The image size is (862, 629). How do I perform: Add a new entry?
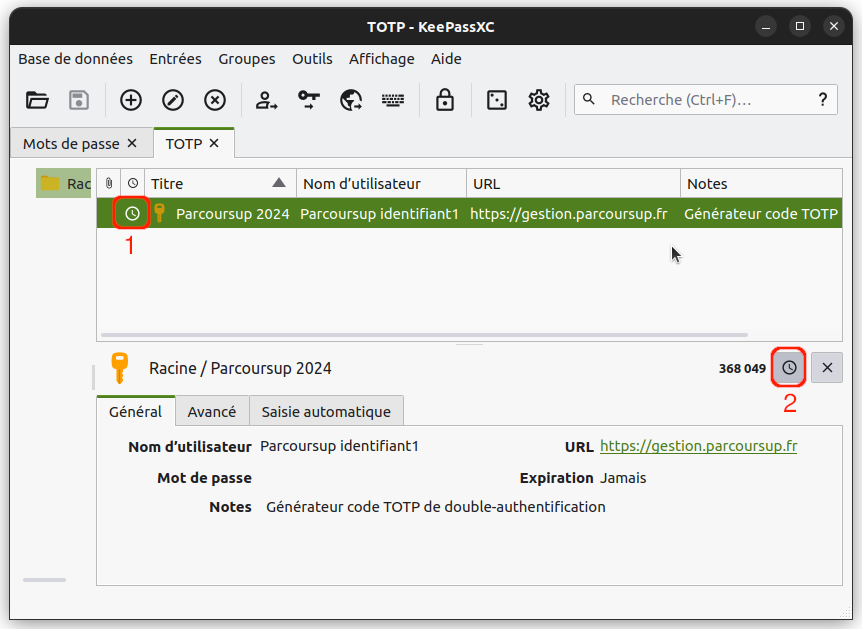point(130,99)
